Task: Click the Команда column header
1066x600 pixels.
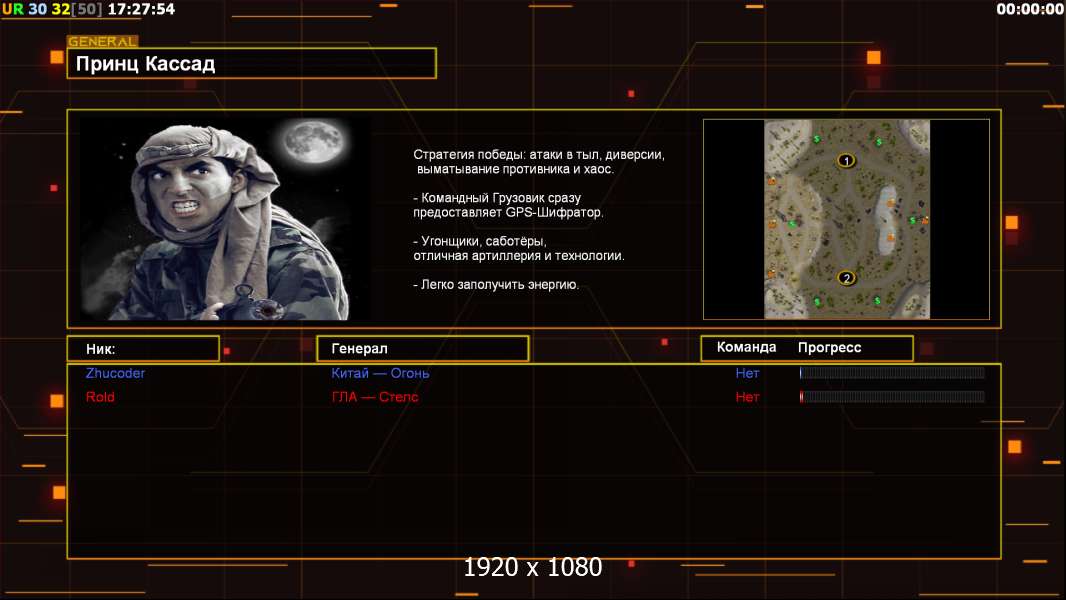Action: [746, 347]
